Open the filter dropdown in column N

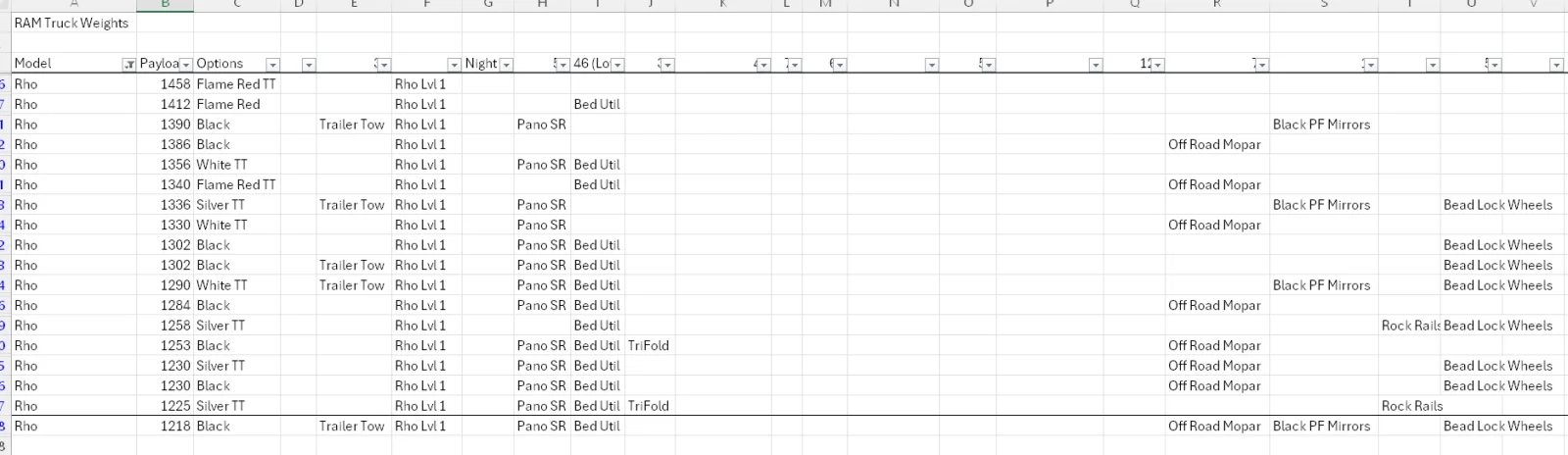tap(932, 65)
